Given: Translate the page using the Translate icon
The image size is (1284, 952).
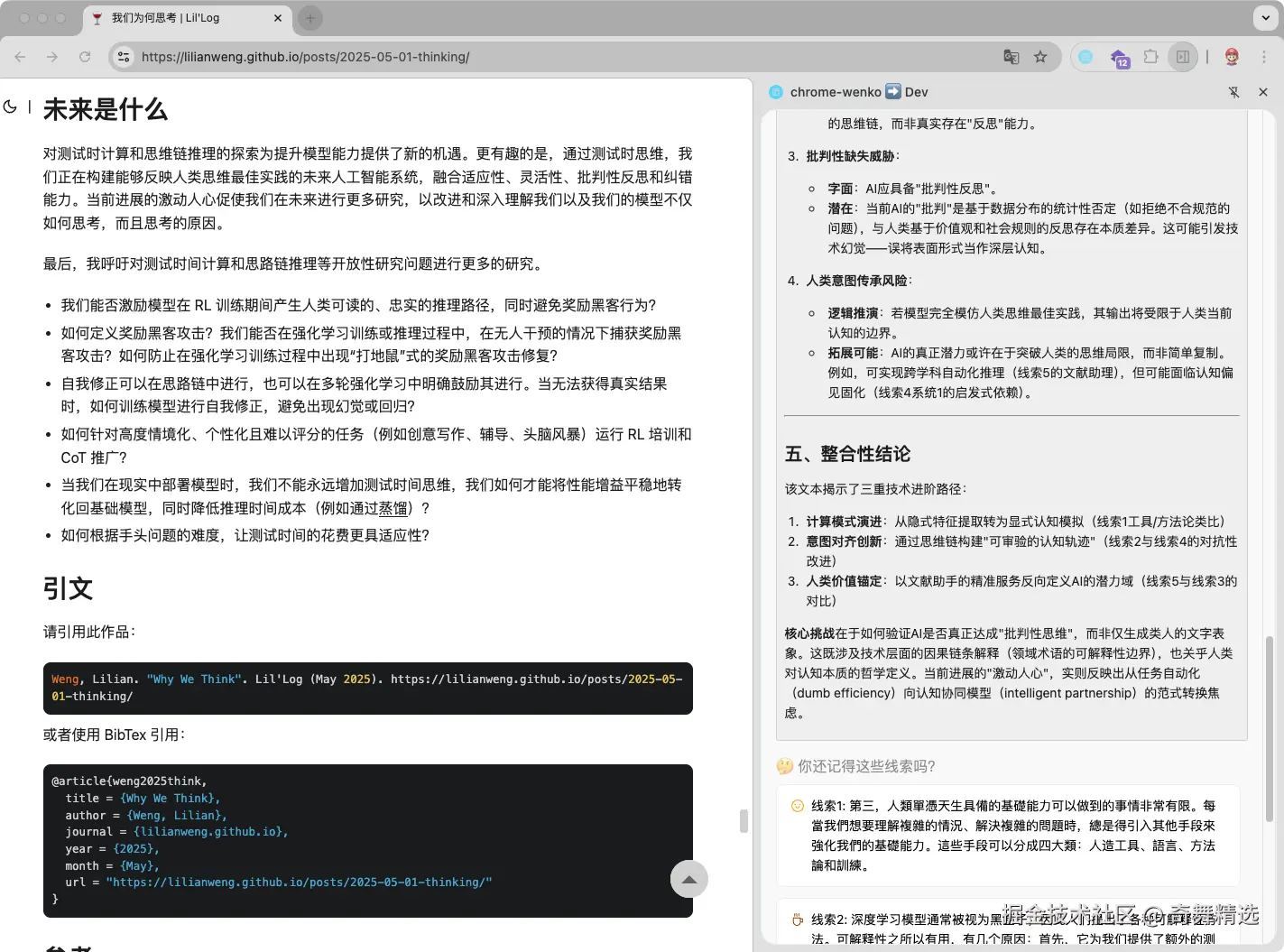Looking at the screenshot, I should point(1011,56).
